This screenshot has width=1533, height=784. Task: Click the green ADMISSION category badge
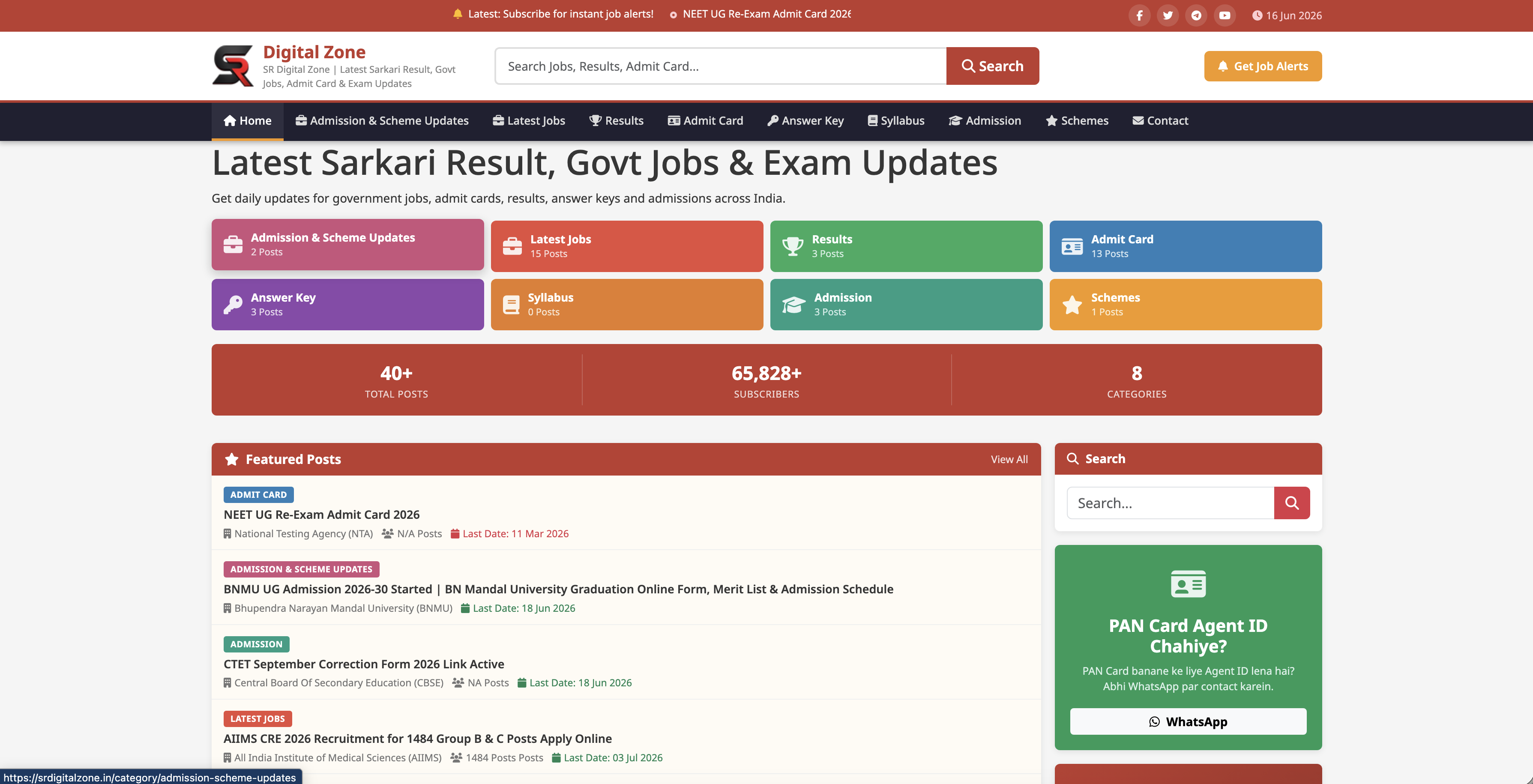tap(257, 644)
